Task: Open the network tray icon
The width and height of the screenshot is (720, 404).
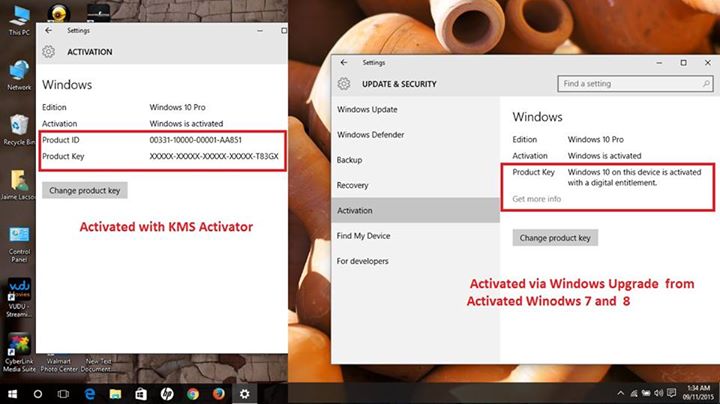Action: pyautogui.click(x=634, y=393)
